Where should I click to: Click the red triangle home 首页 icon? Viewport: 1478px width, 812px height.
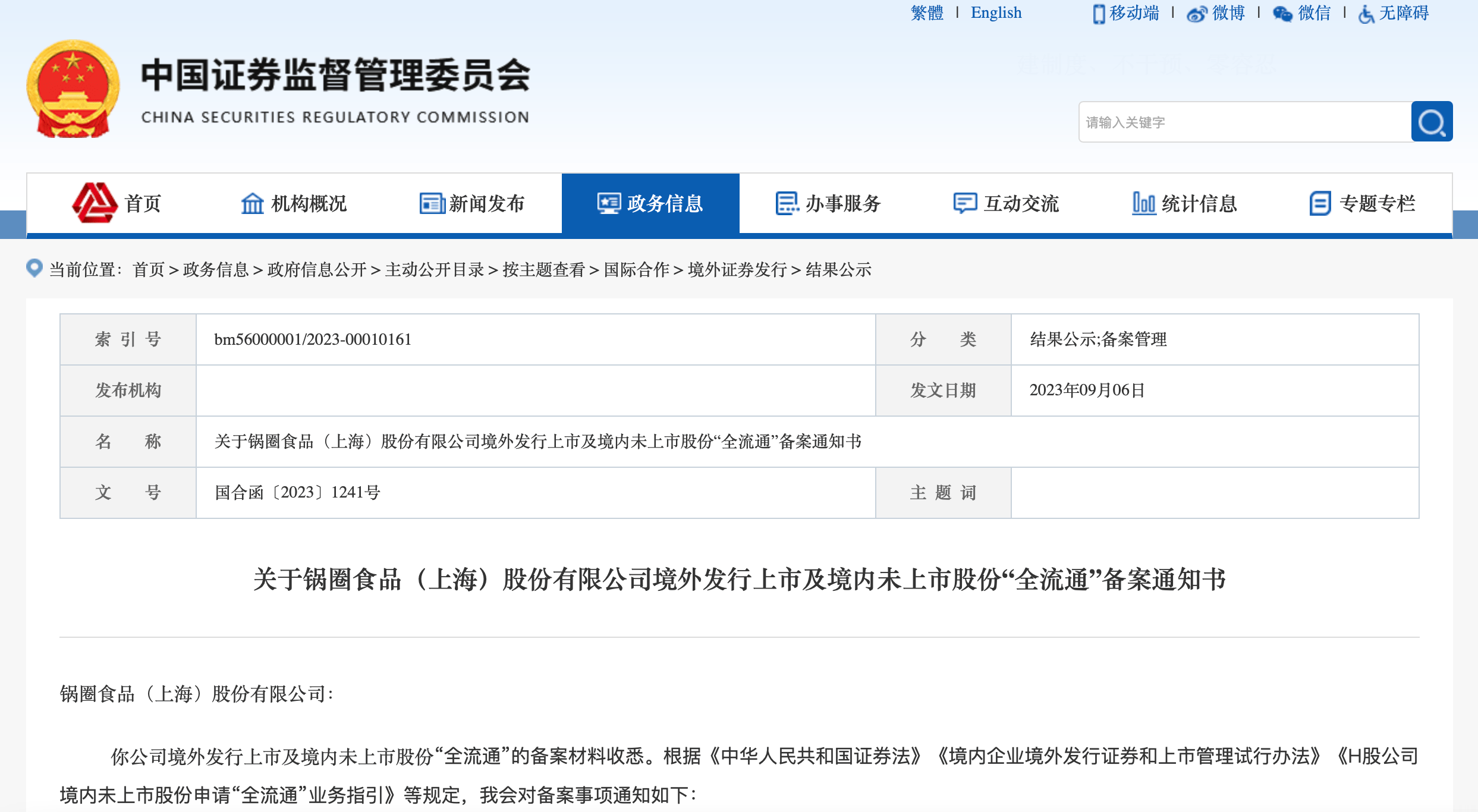pos(95,203)
